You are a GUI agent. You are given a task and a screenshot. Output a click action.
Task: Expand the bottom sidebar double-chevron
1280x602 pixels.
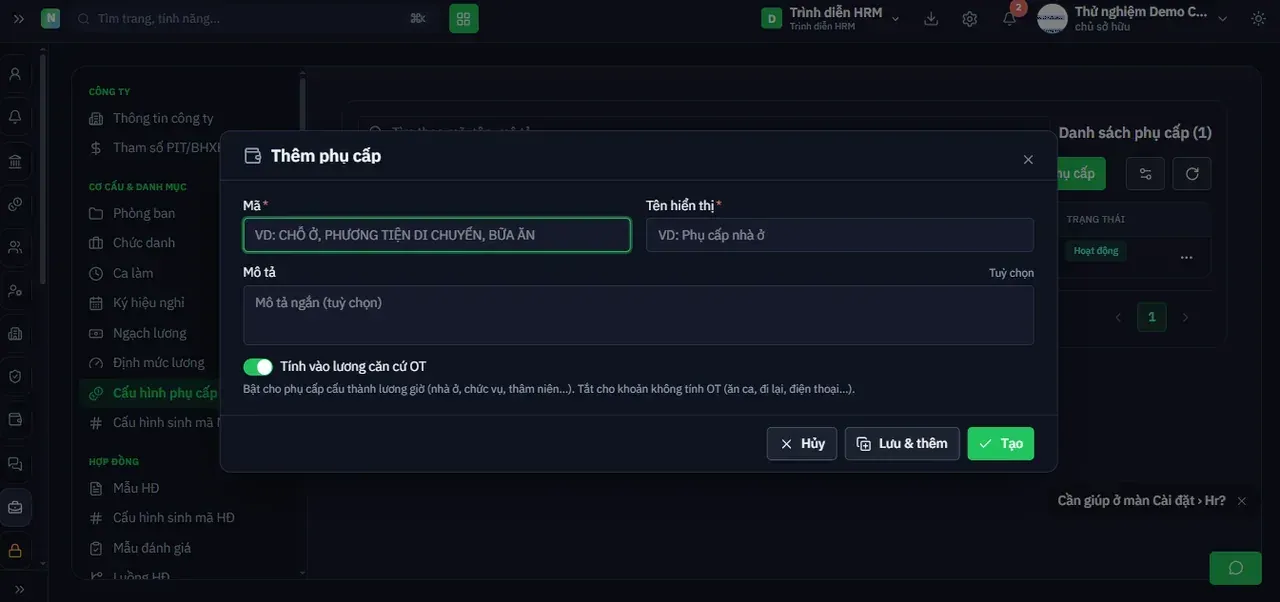(x=19, y=589)
